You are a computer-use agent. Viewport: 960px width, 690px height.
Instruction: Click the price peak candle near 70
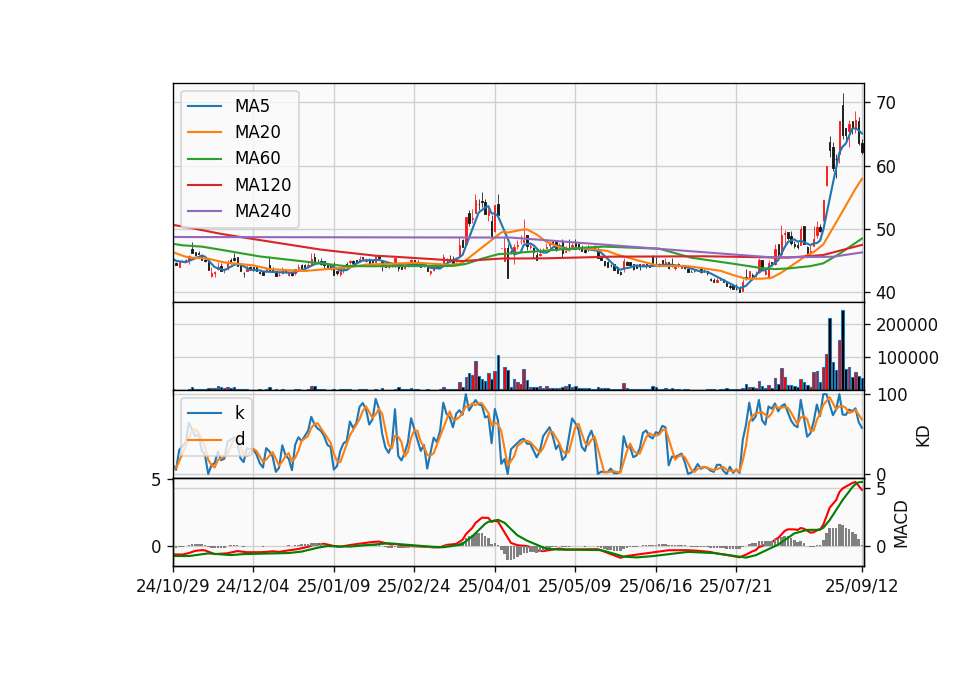pos(843,118)
